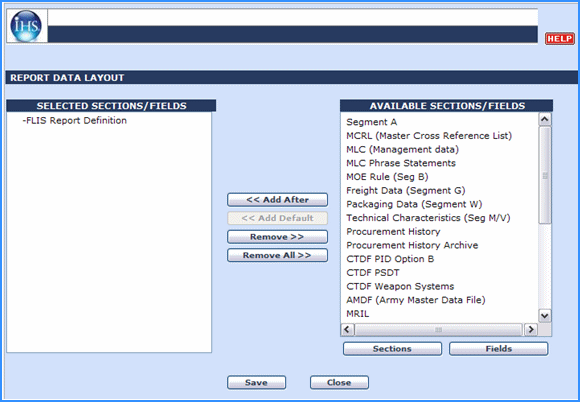The height and width of the screenshot is (402, 580).
Task: Select FLIS Report Definition tree node
Action: coord(75,121)
